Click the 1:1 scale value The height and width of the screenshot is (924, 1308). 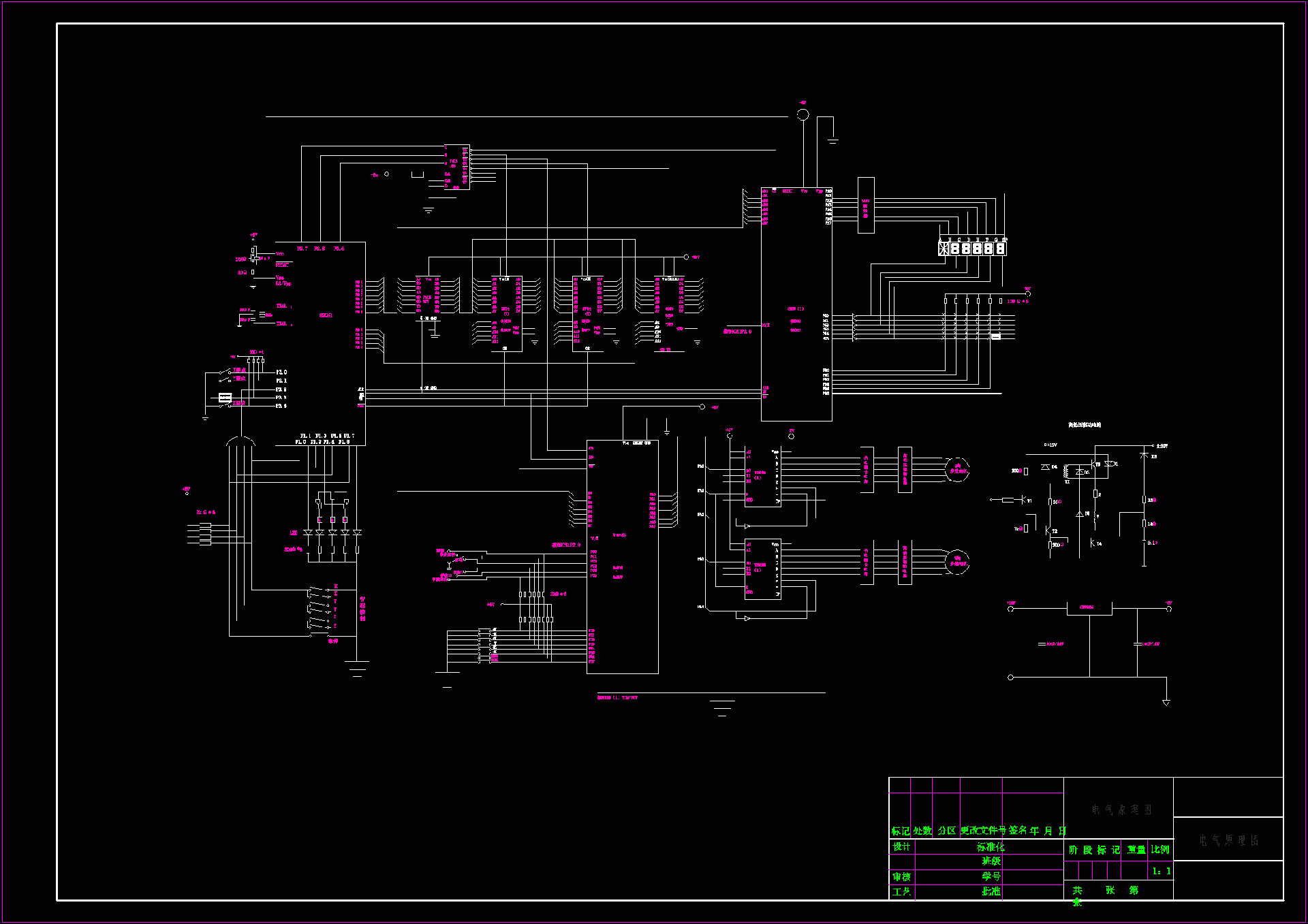click(1161, 872)
